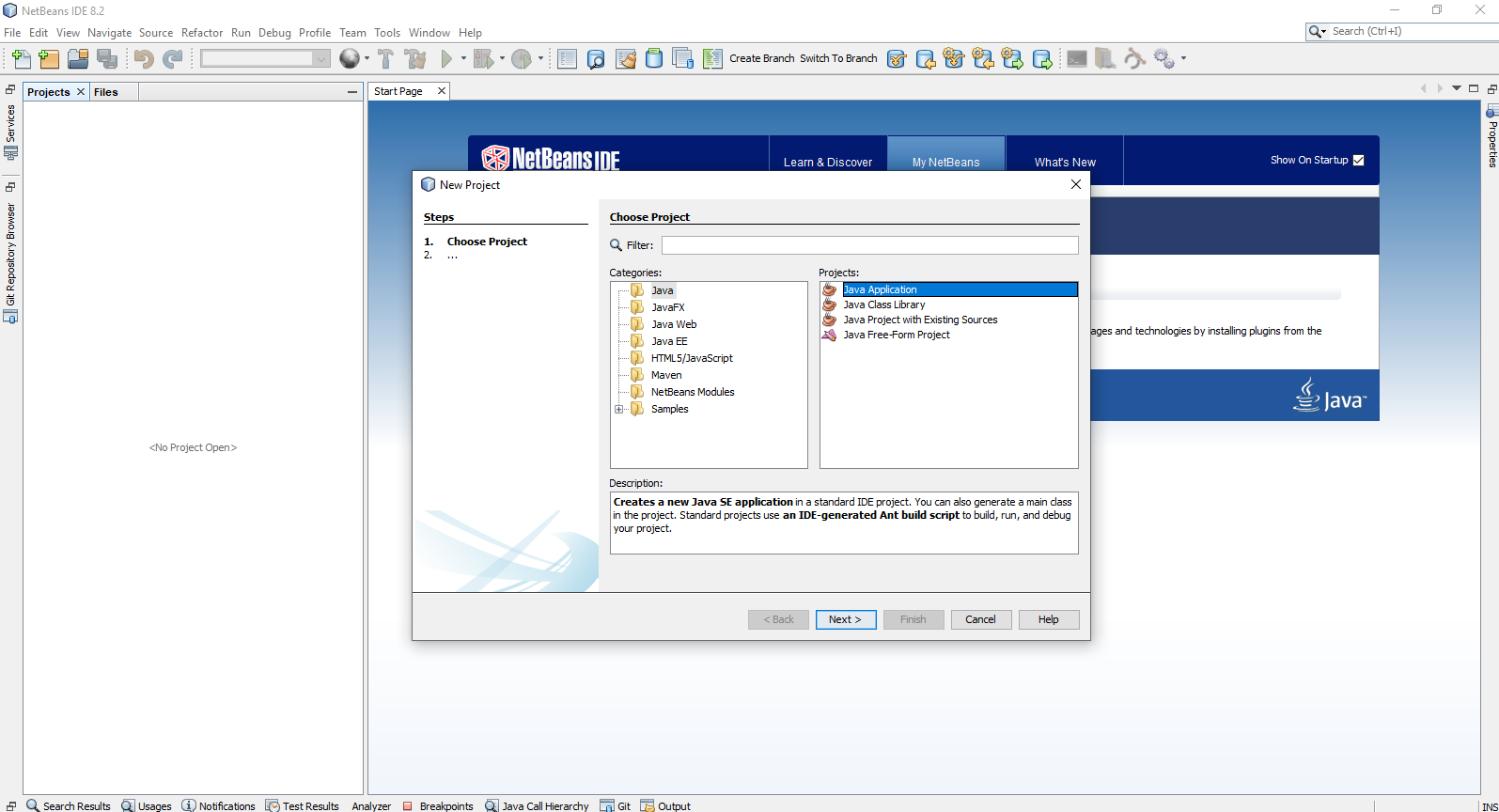The height and width of the screenshot is (812, 1499).
Task: Open the Run Project dropdown arrow
Action: pos(463,58)
